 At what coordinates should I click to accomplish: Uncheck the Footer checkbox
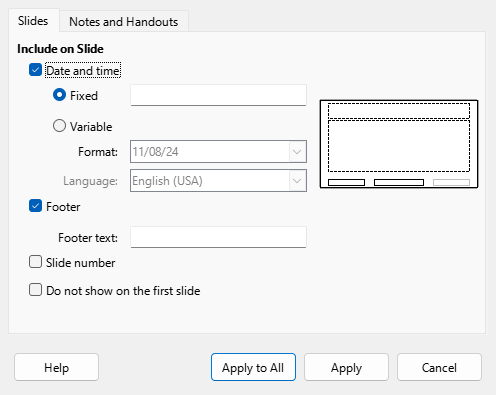point(35,206)
